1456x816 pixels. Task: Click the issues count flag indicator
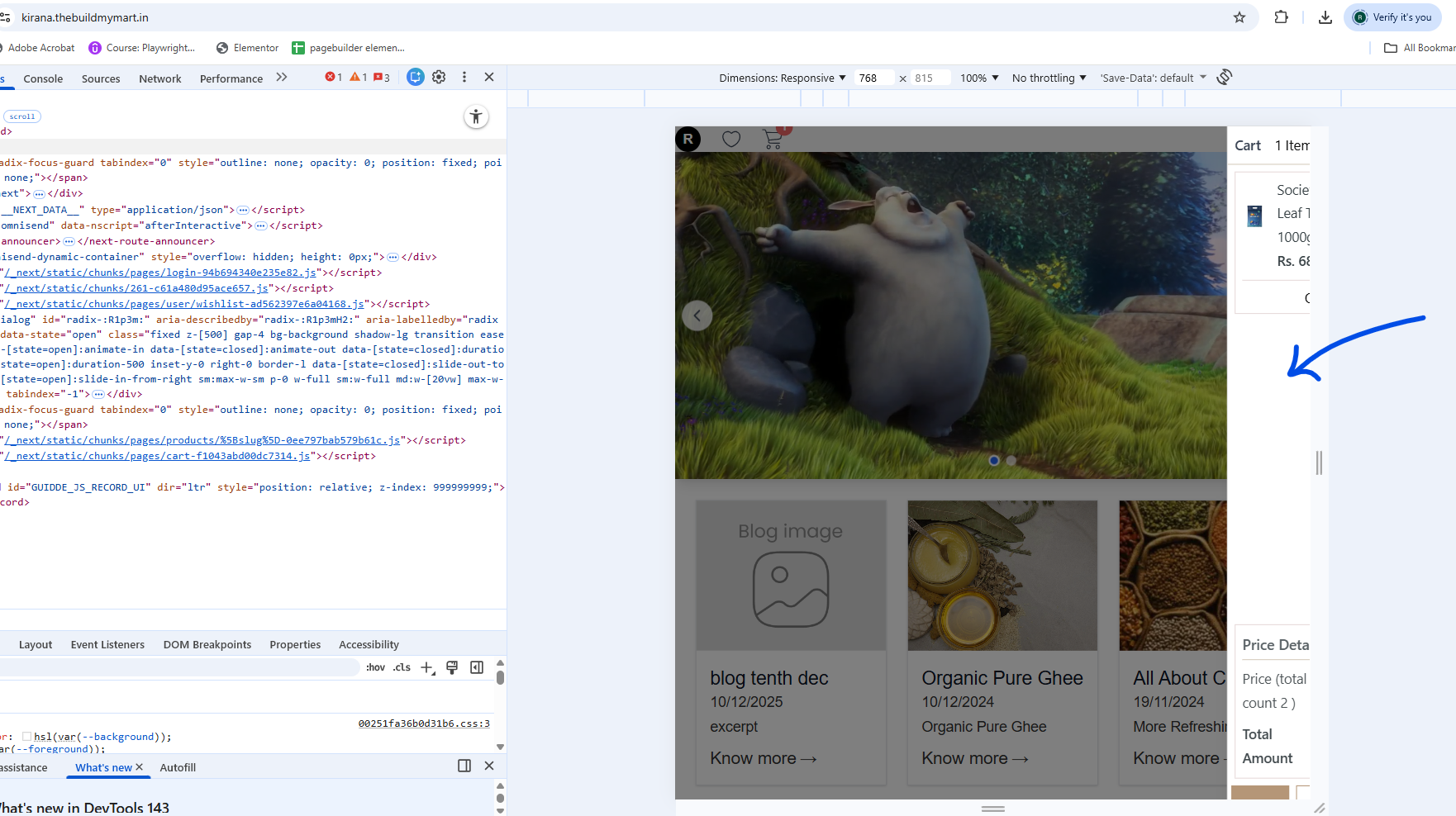382,77
